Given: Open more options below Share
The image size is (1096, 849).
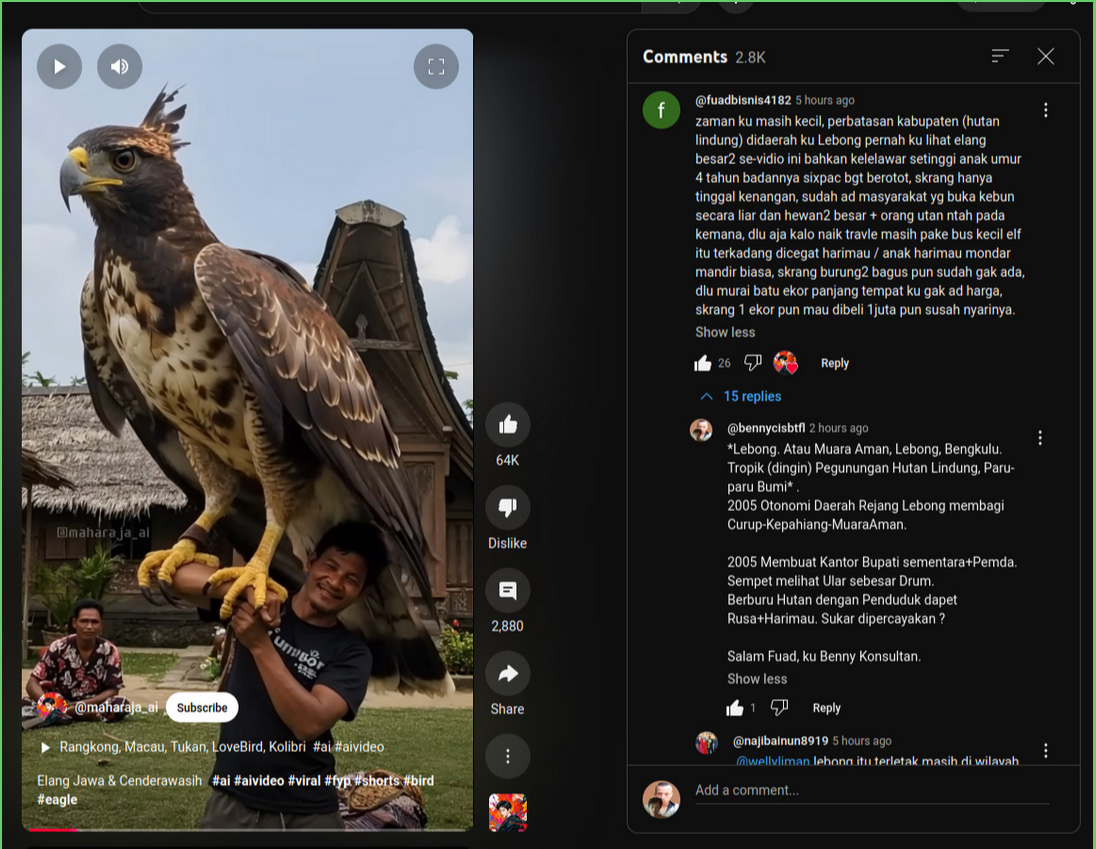Looking at the screenshot, I should tap(507, 756).
